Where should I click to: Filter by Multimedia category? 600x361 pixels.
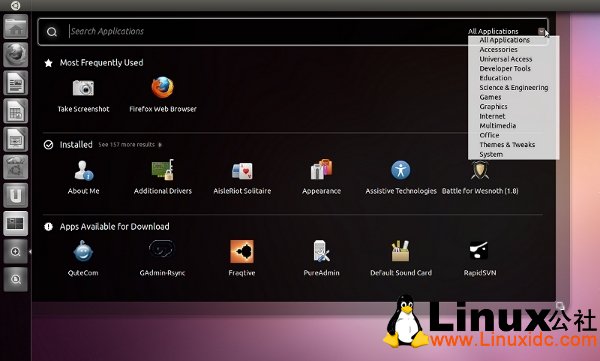pos(497,126)
